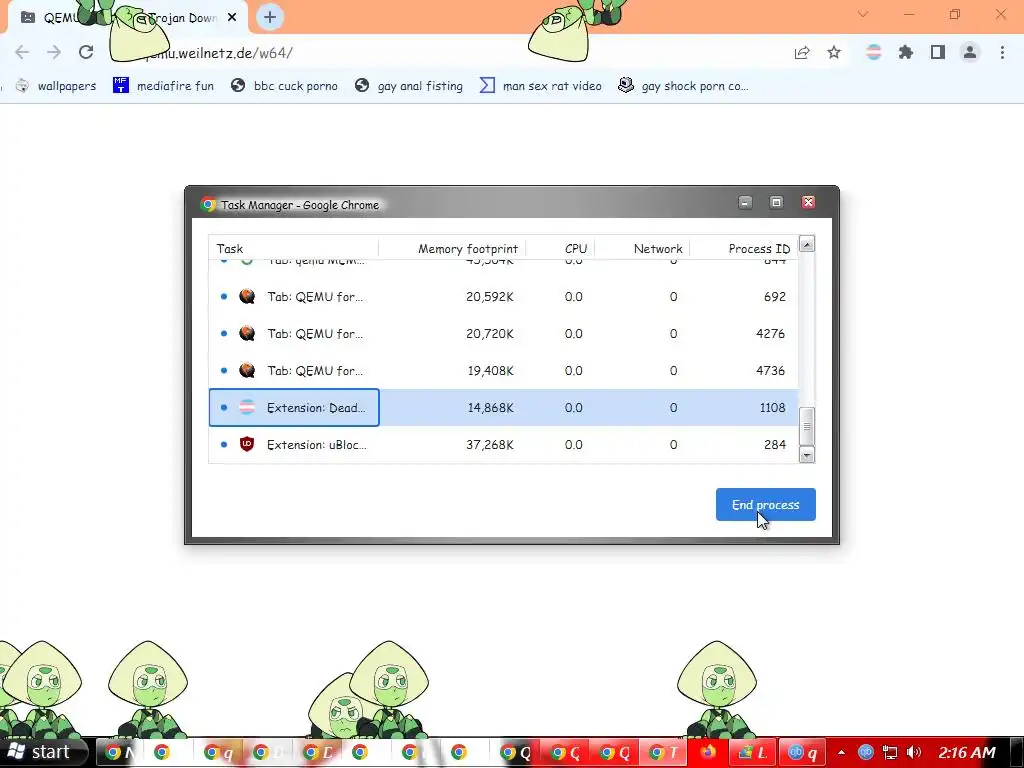This screenshot has width=1024, height=768.
Task: Click memory value 37,268K
Action: pyautogui.click(x=490, y=445)
